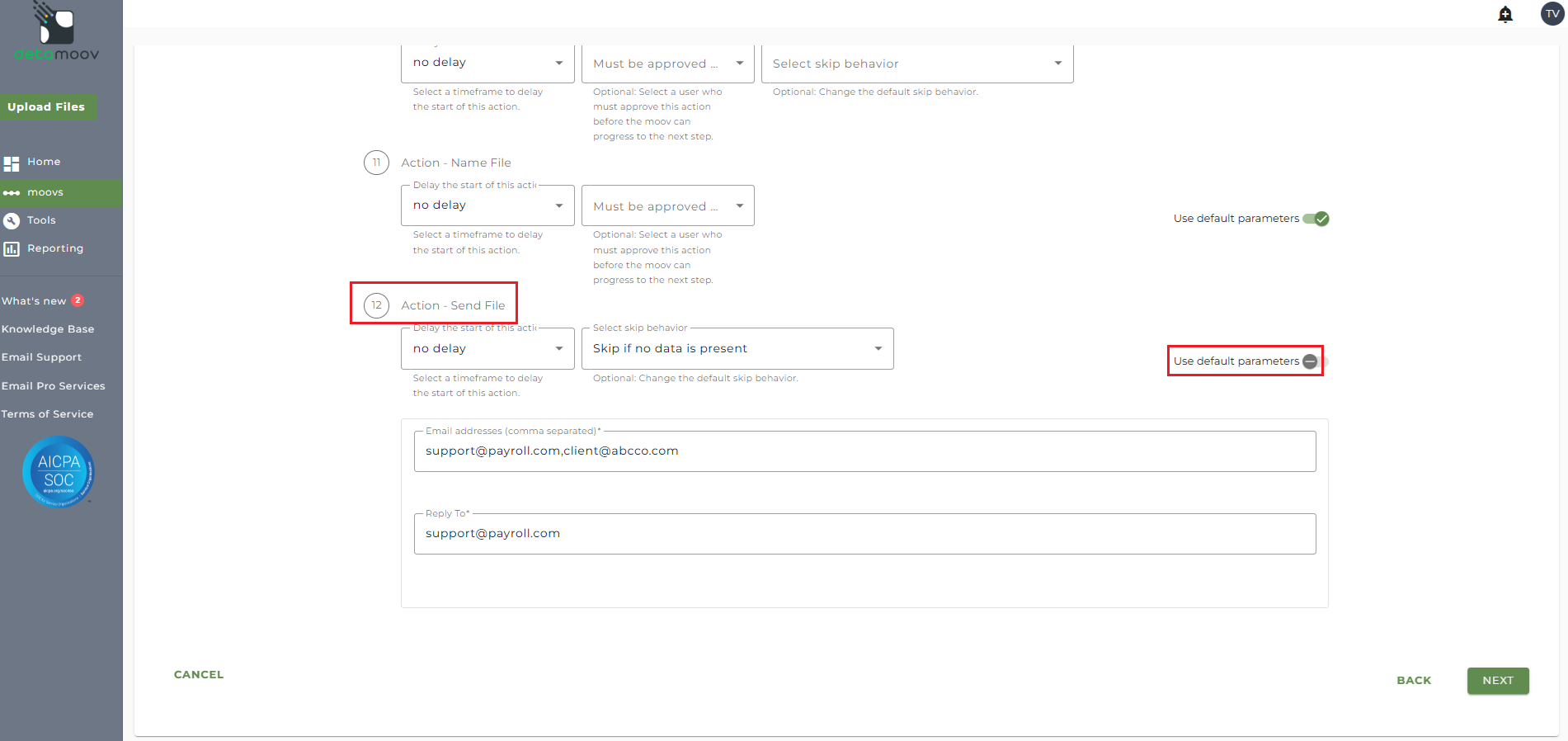
Task: Enable default parameters for Send File action
Action: [1315, 361]
